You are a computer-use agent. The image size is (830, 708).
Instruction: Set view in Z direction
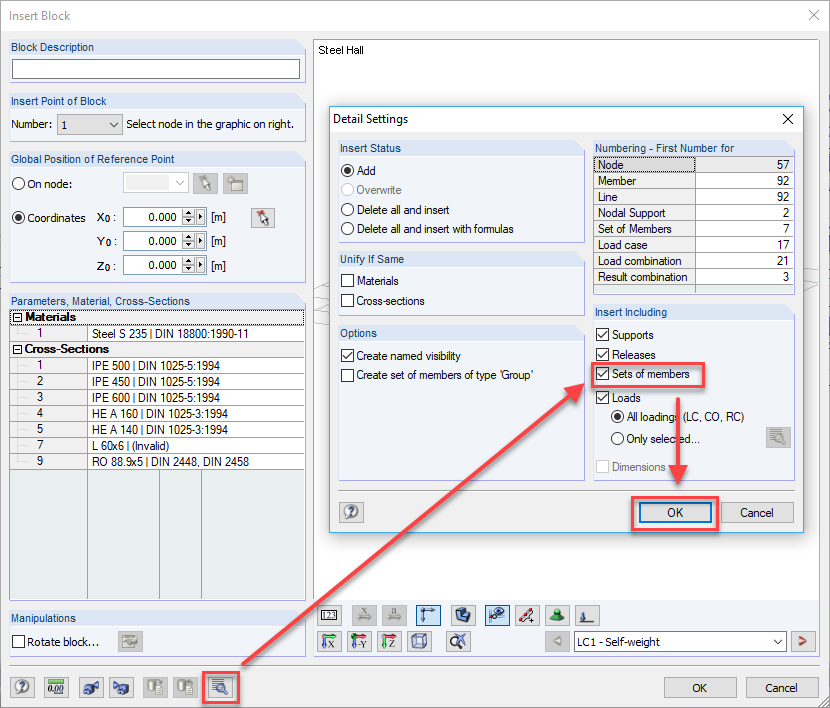(x=389, y=641)
